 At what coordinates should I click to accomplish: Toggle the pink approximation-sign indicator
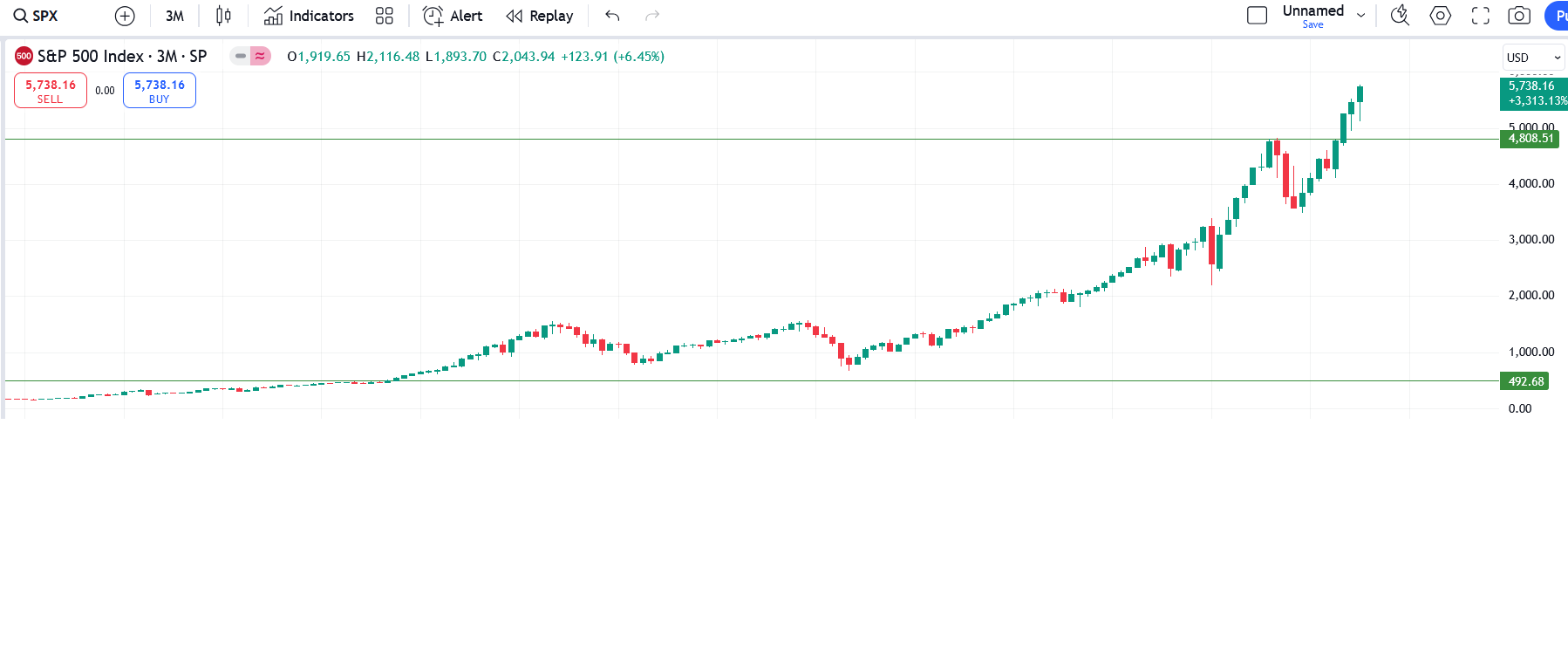(x=260, y=56)
